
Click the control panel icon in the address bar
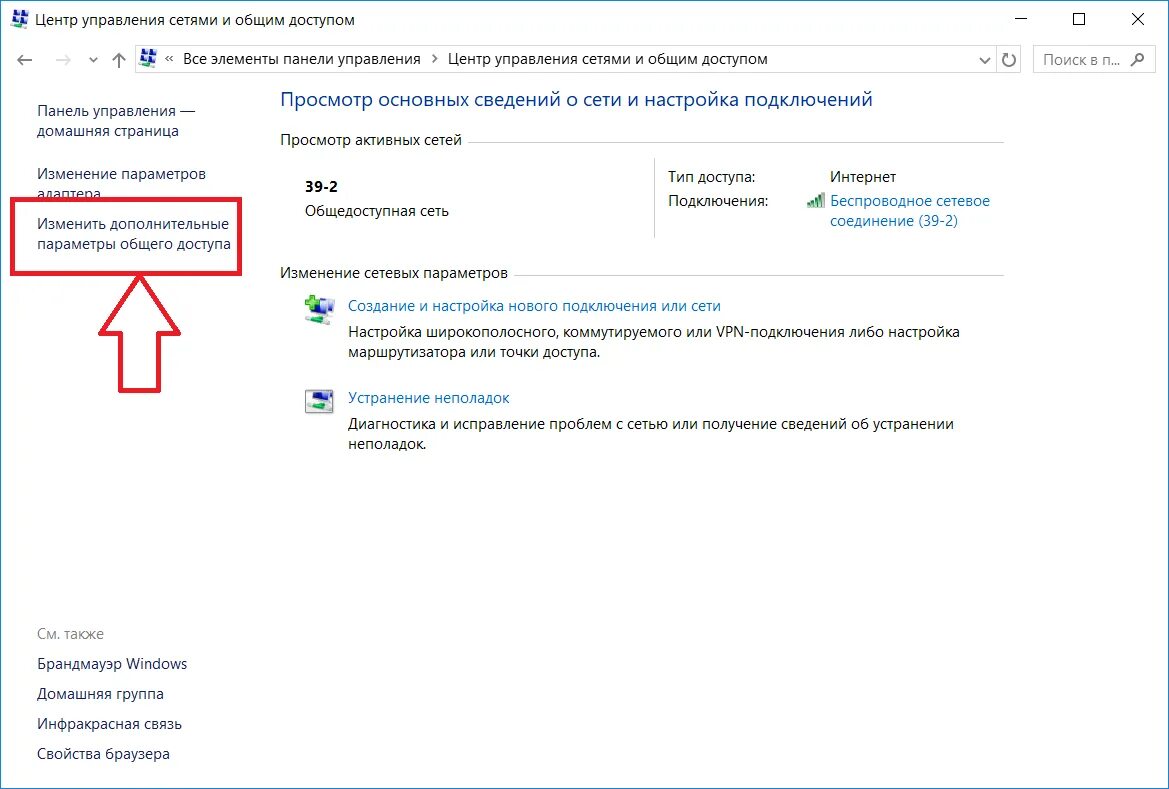(x=148, y=58)
